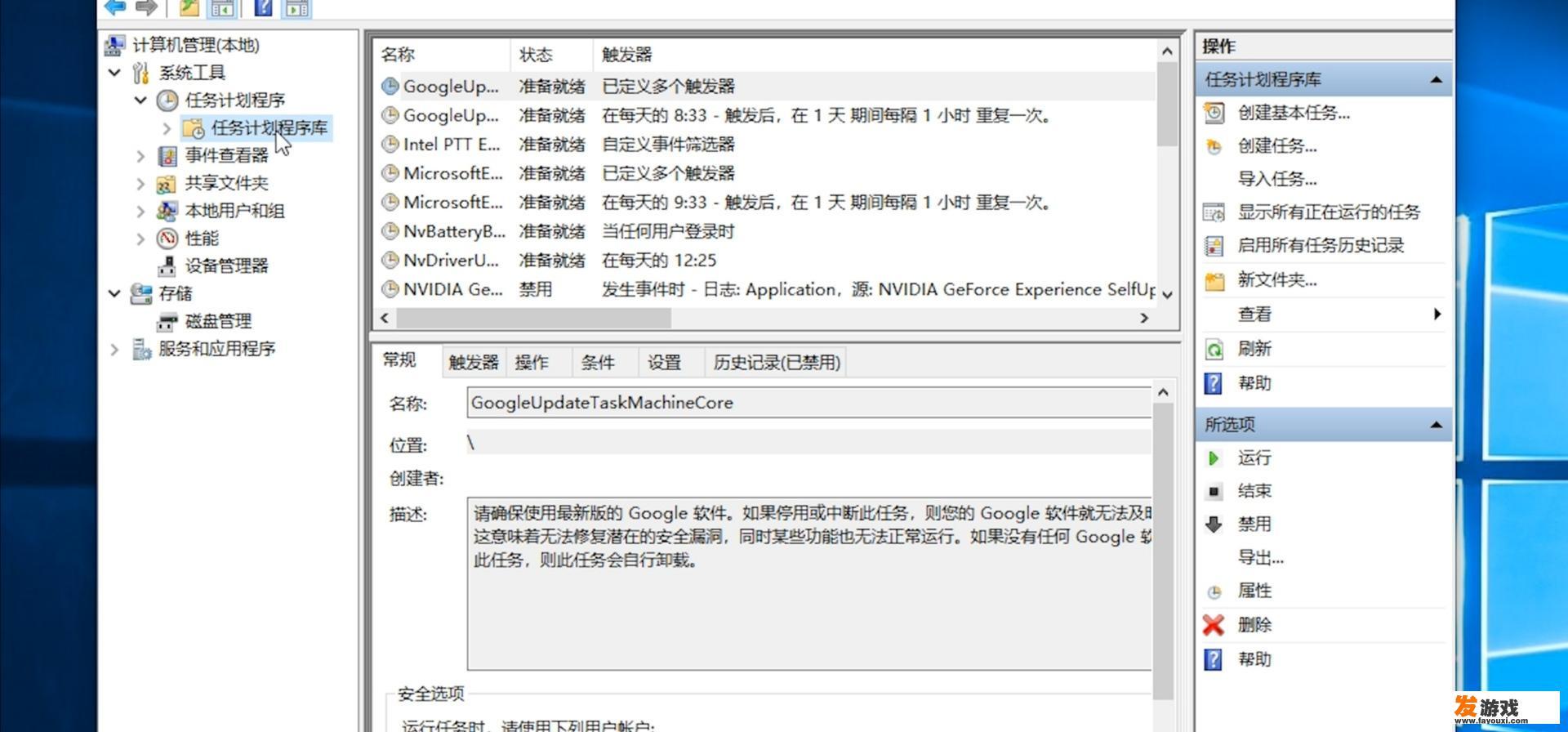Click the 服务和应用程序 icon

[141, 350]
